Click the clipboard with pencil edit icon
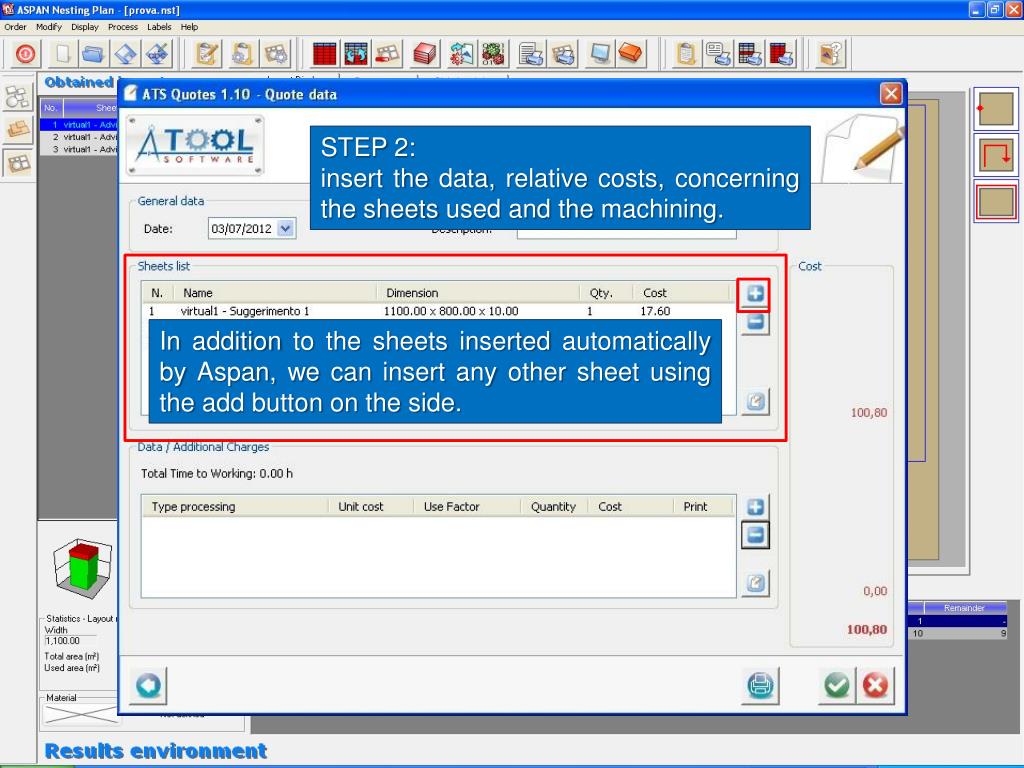1024x768 pixels. [x=207, y=54]
